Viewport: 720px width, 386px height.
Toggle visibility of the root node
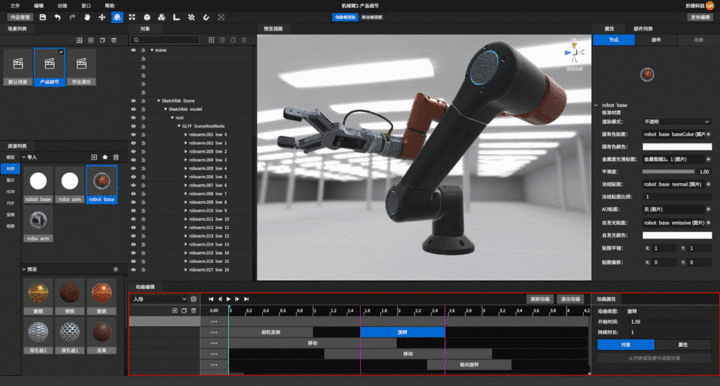(x=134, y=117)
